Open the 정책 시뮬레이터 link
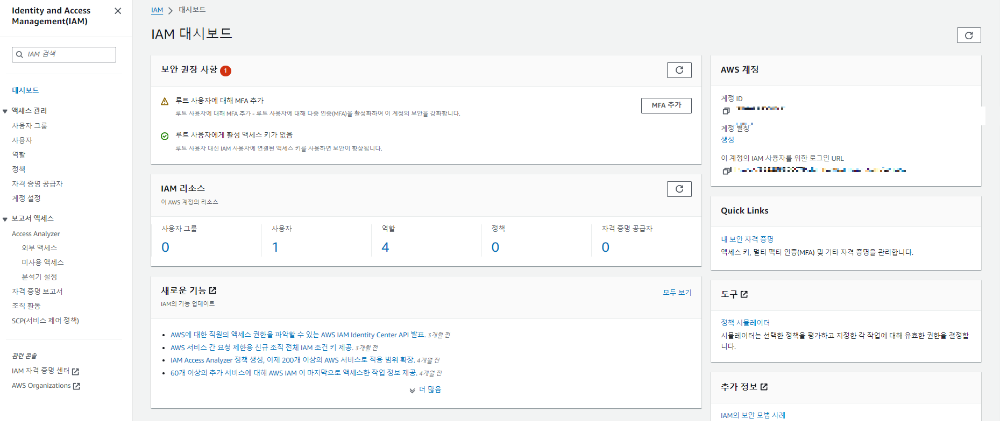The height and width of the screenshot is (421, 1000). tap(744, 323)
